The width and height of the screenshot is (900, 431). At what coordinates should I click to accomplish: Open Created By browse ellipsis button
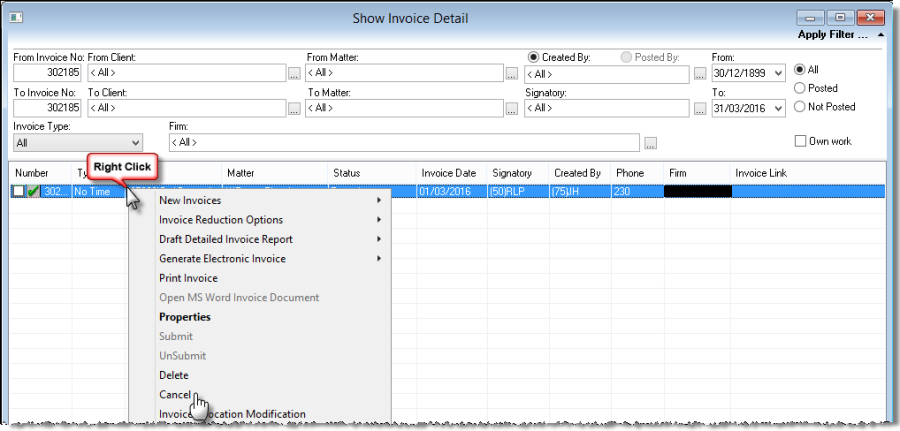point(700,74)
